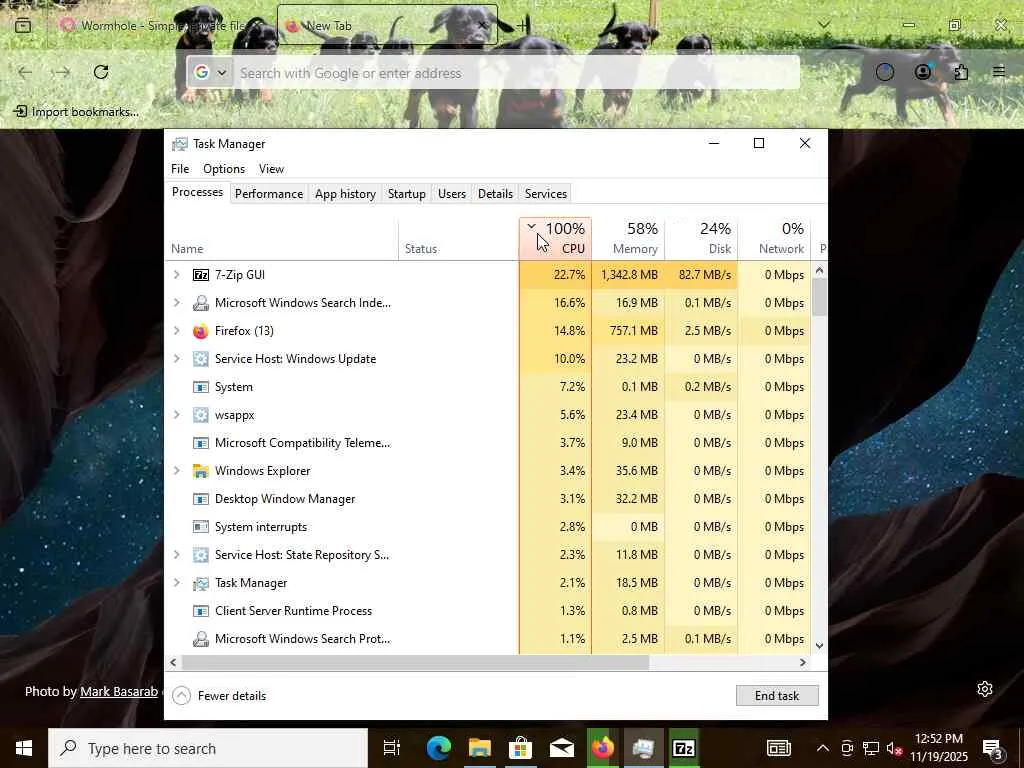Image resolution: width=1024 pixels, height=768 pixels.
Task: Click Windows taskbar search box
Action: pyautogui.click(x=208, y=748)
